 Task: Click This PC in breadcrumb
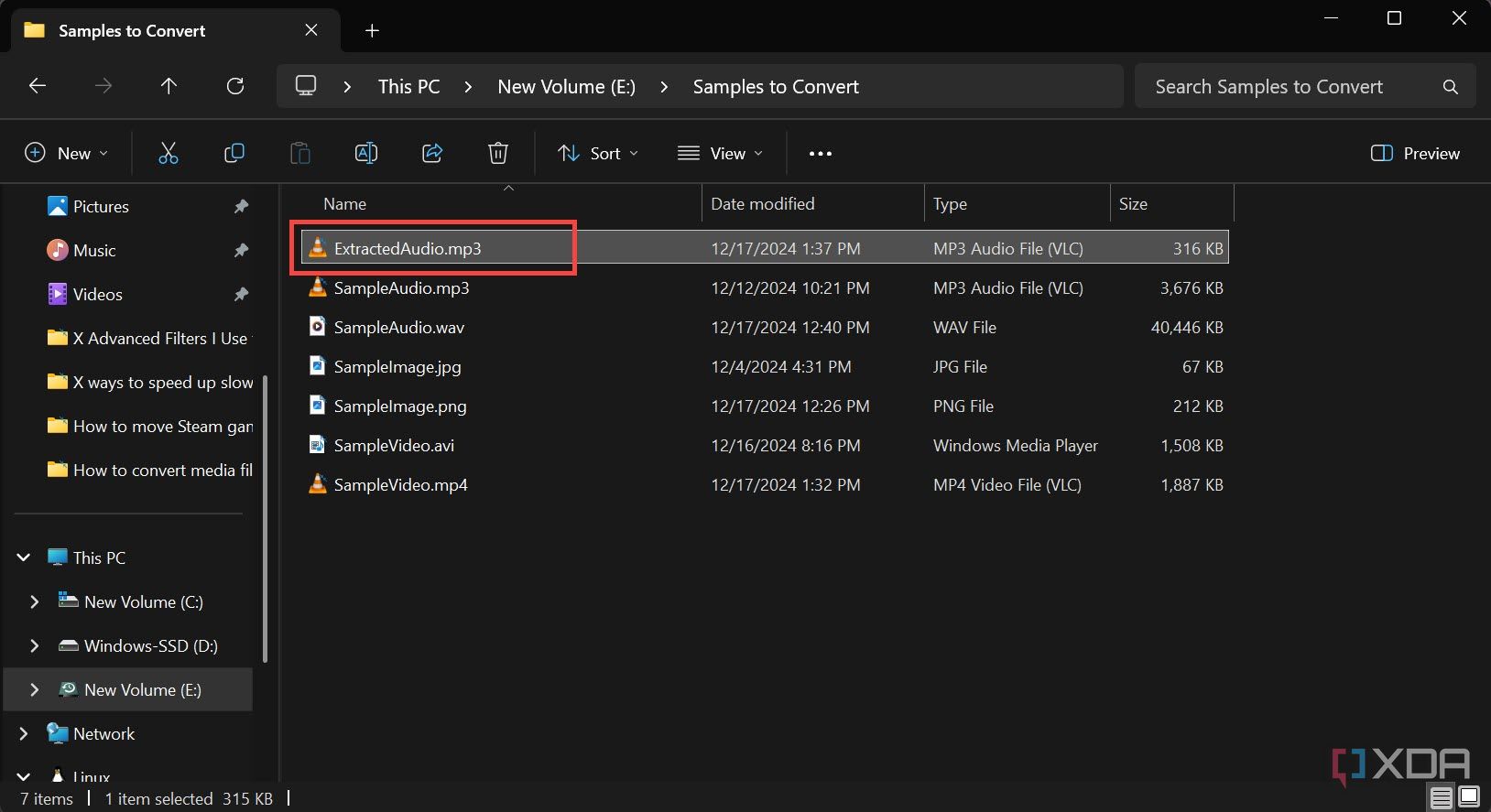pos(408,87)
